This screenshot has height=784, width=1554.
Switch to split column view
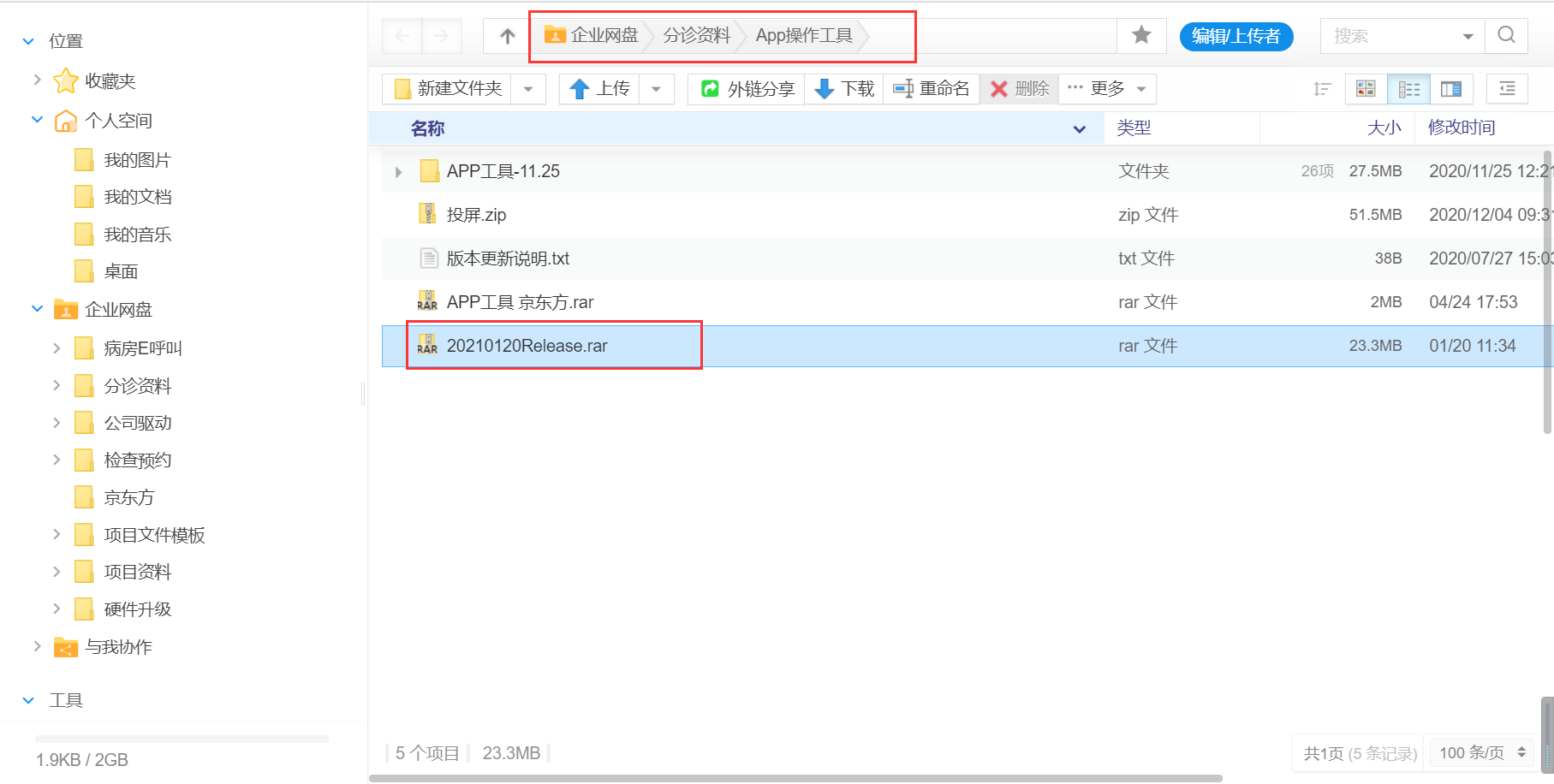click(1450, 89)
